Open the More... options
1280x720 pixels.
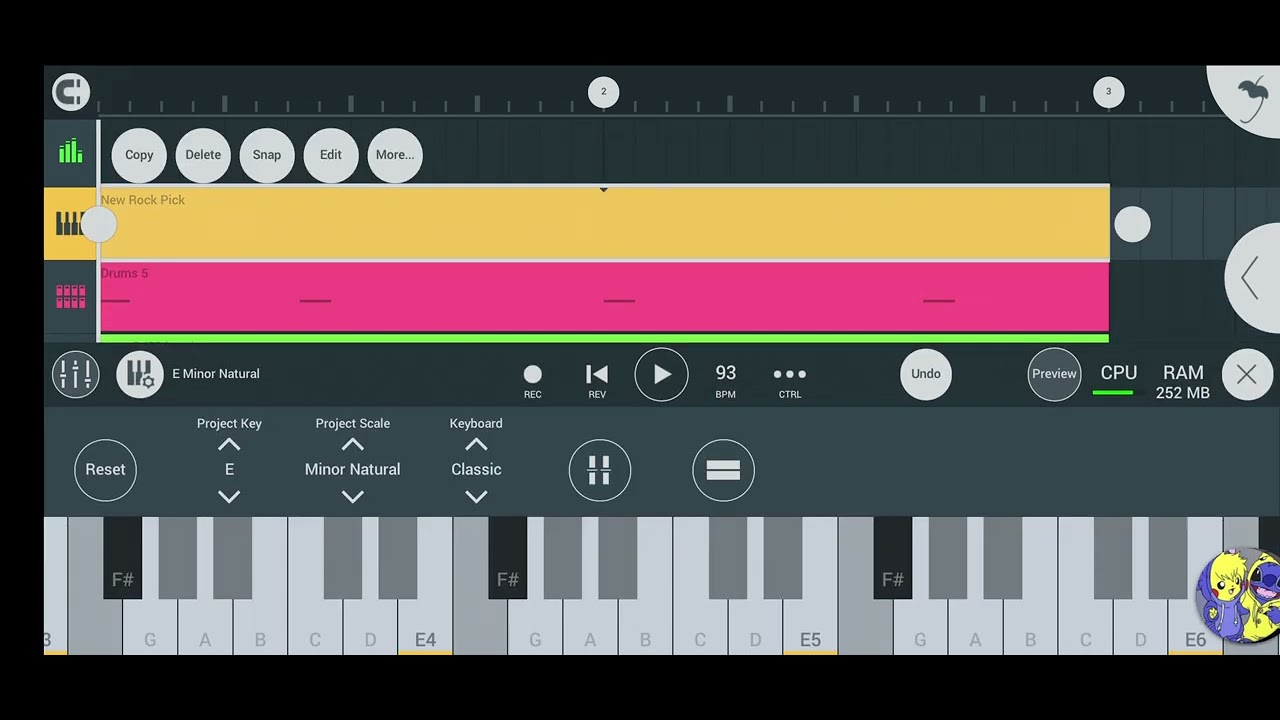click(x=395, y=155)
